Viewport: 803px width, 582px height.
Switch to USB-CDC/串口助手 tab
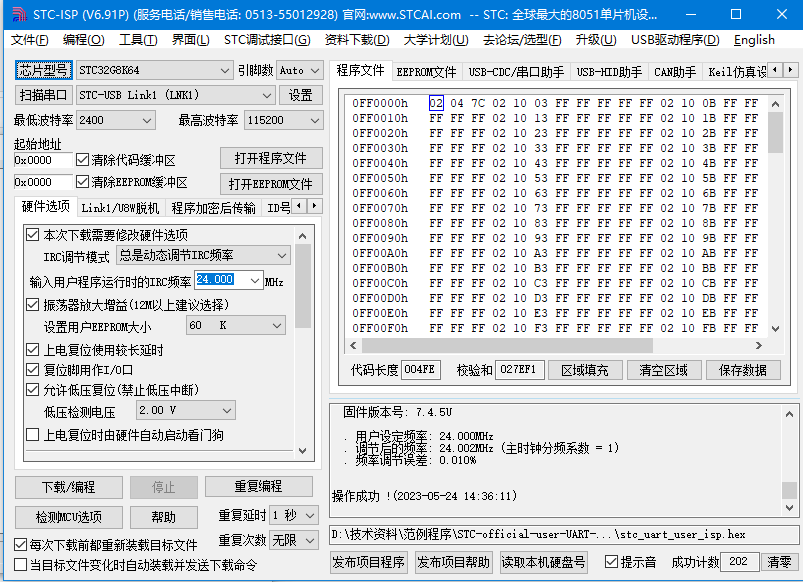[x=516, y=72]
